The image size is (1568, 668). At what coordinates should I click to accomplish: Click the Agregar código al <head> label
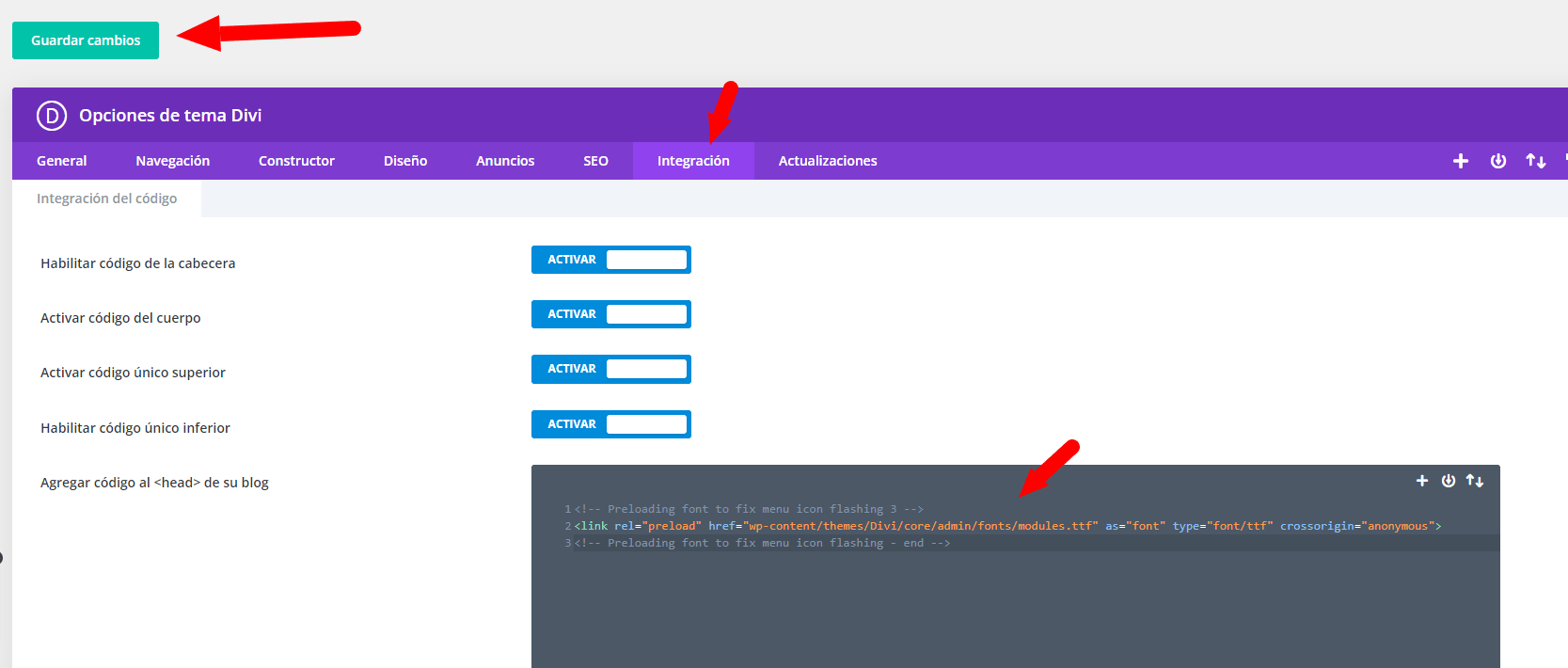click(x=154, y=483)
